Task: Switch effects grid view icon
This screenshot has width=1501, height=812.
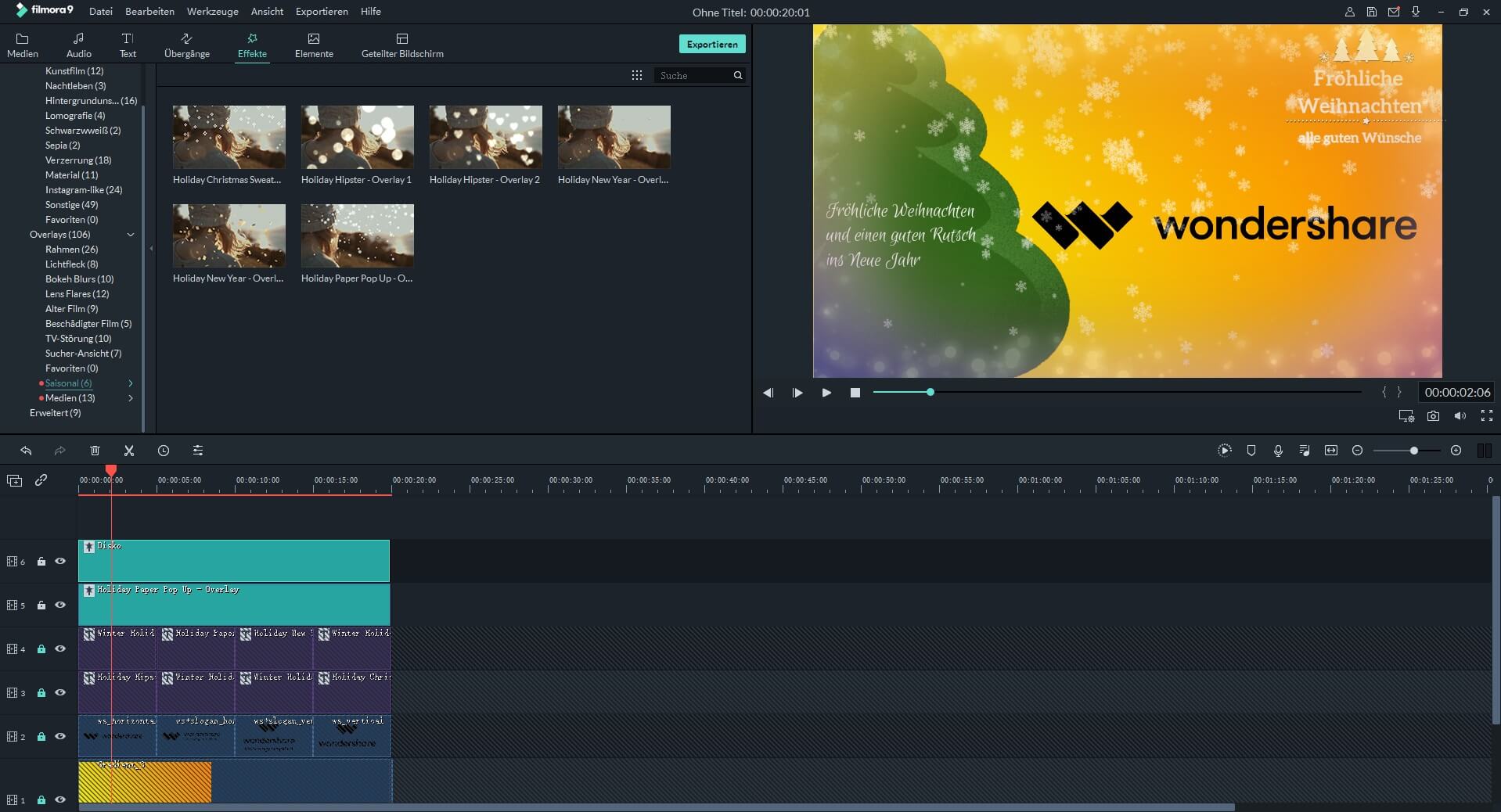Action: [637, 75]
